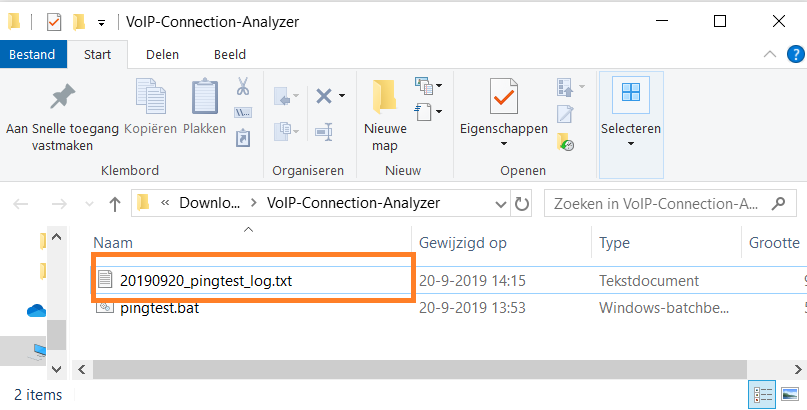Sort files by the Type column
The image size is (807, 410).
coord(613,243)
